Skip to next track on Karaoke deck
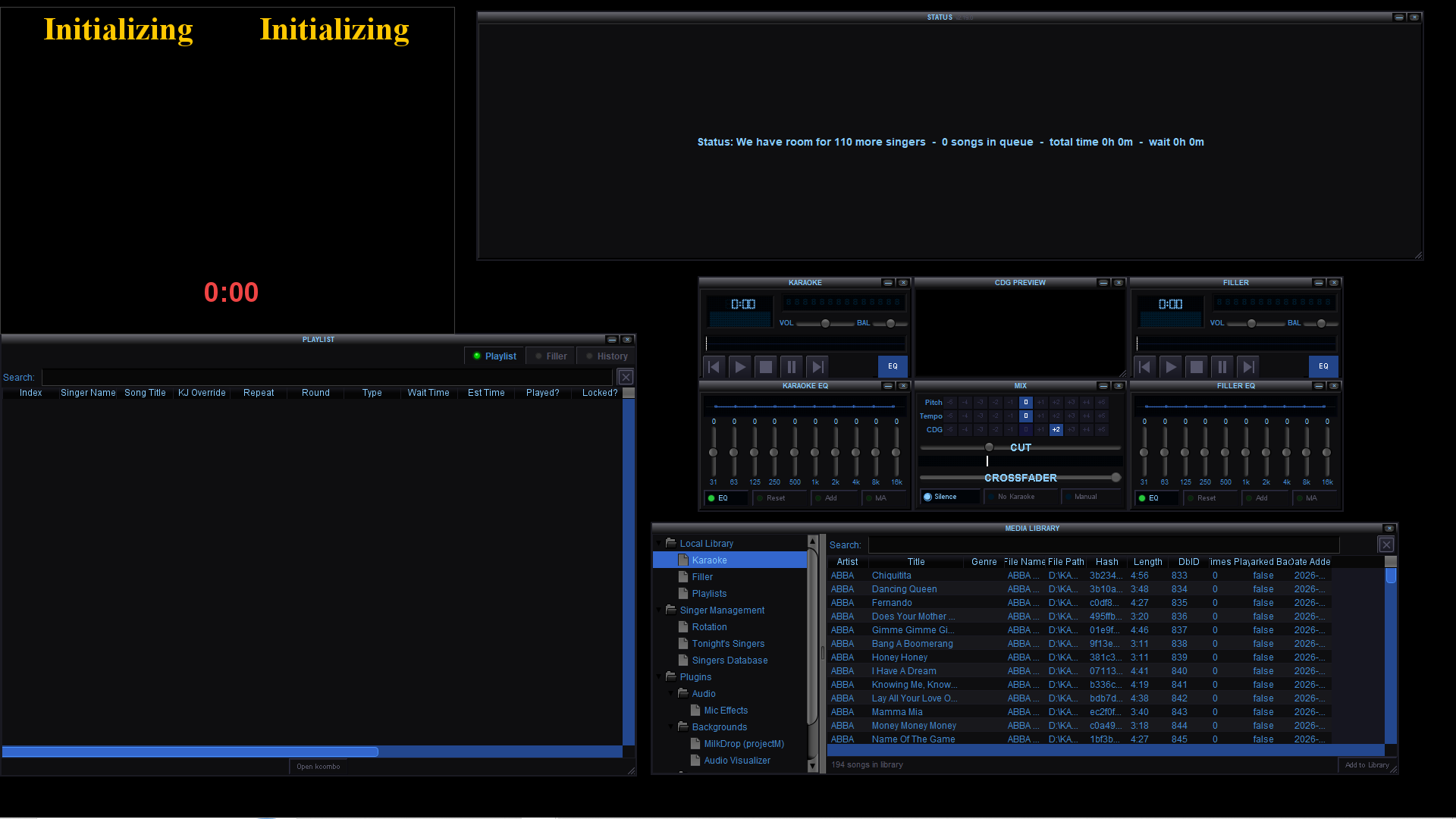 (x=817, y=367)
